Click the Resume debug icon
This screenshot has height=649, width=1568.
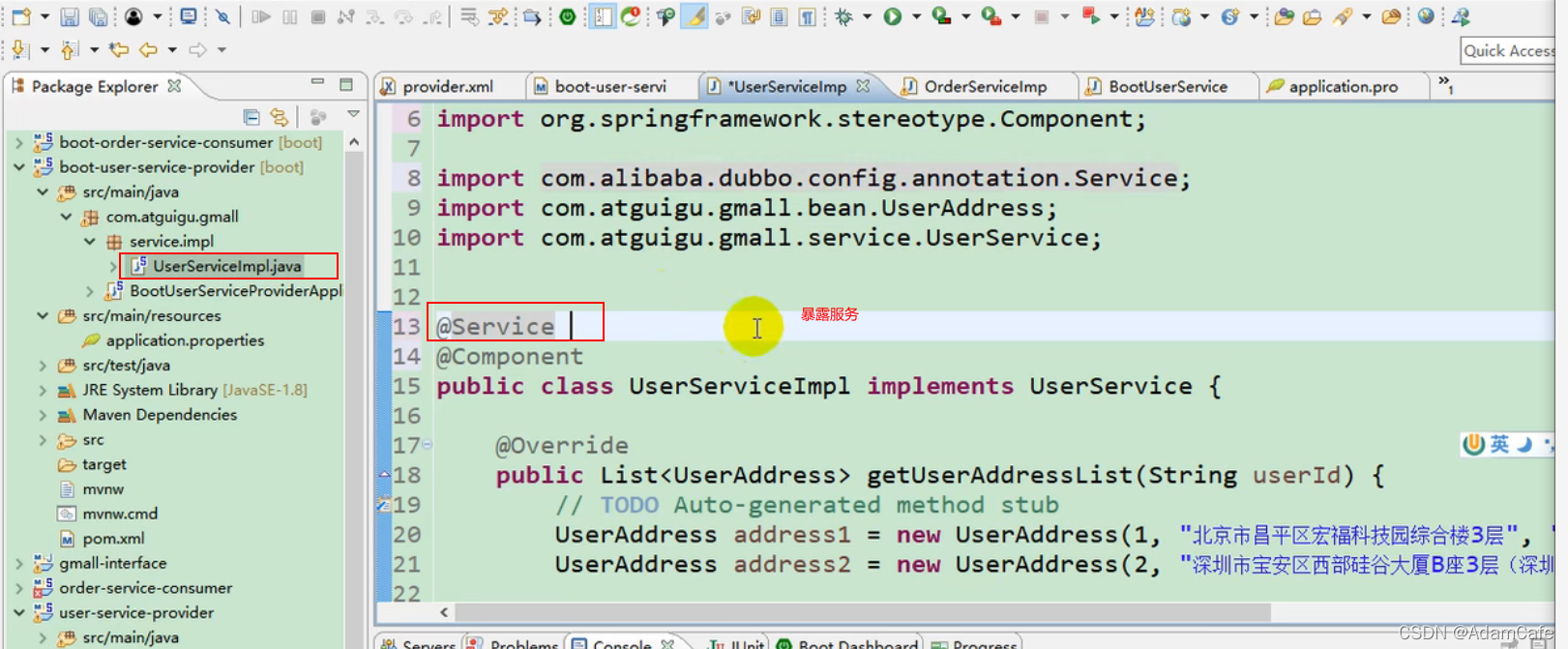pos(260,16)
